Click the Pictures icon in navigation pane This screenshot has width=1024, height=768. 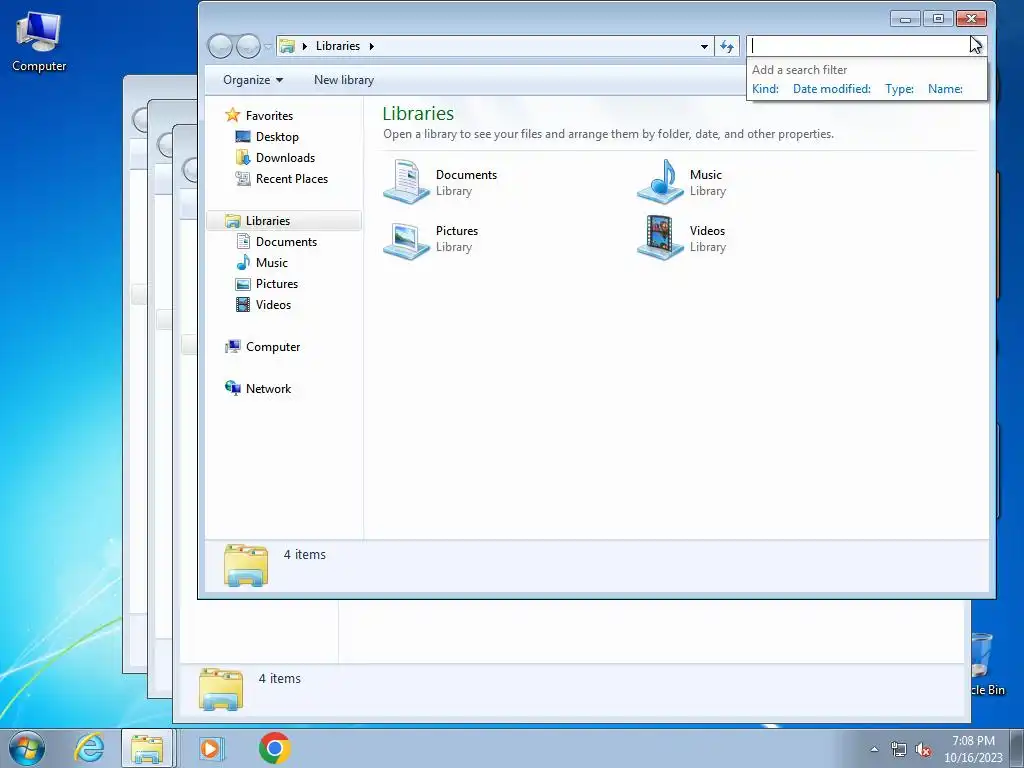click(243, 284)
